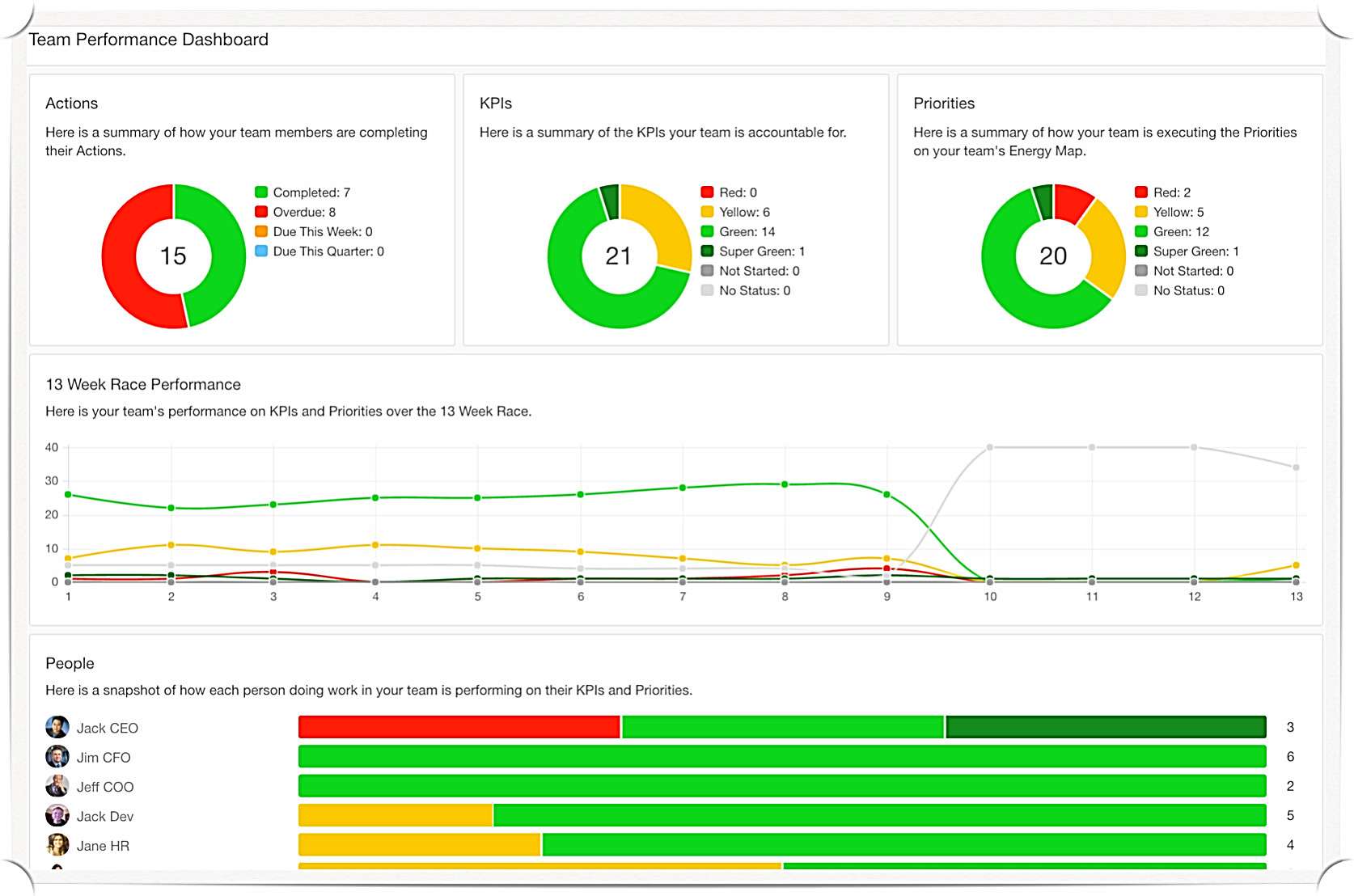Click People section heading
The height and width of the screenshot is (896, 1354).
tap(70, 663)
